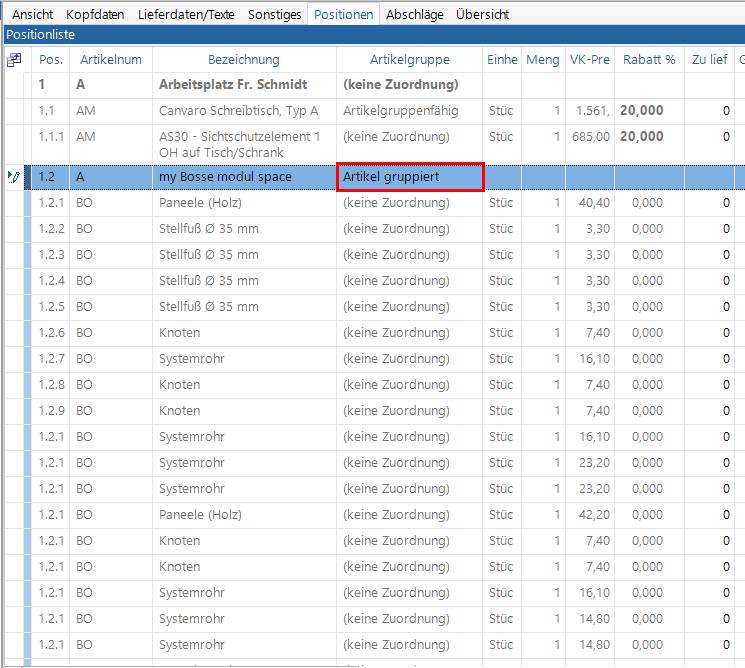The width and height of the screenshot is (745, 668).
Task: Switch to the Ansicht tab
Action: click(32, 15)
